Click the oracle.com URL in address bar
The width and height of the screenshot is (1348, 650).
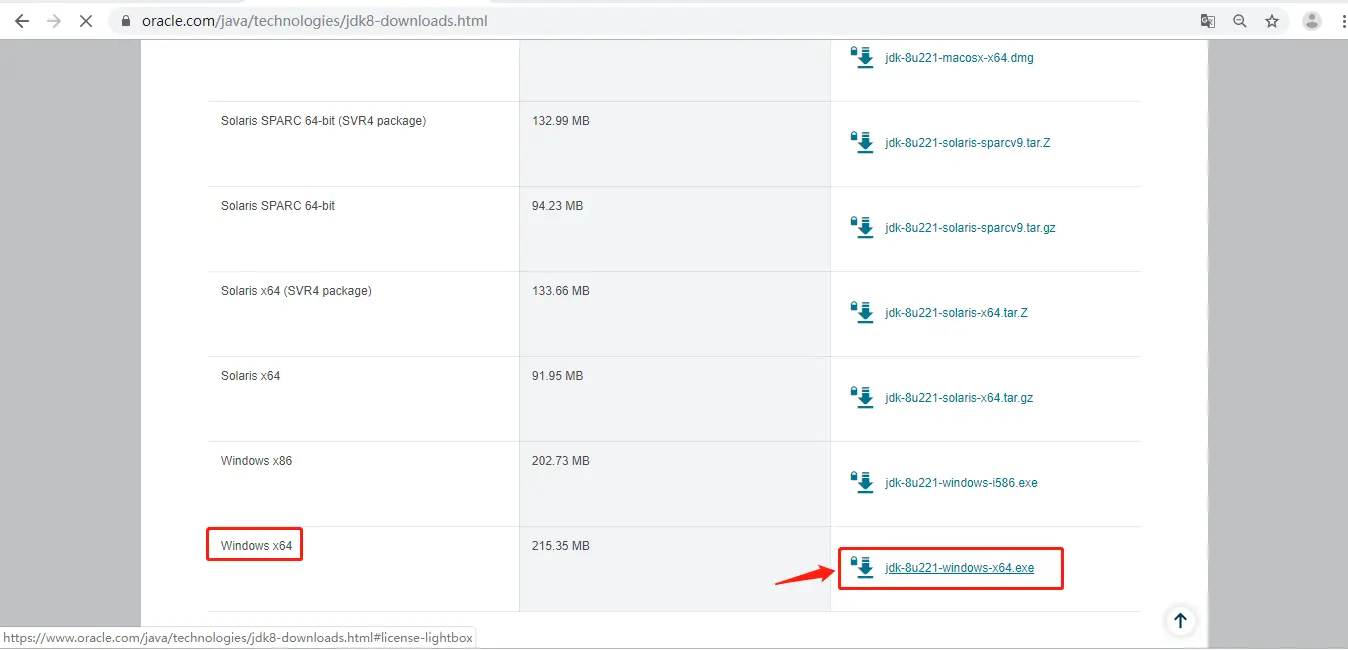(x=314, y=20)
